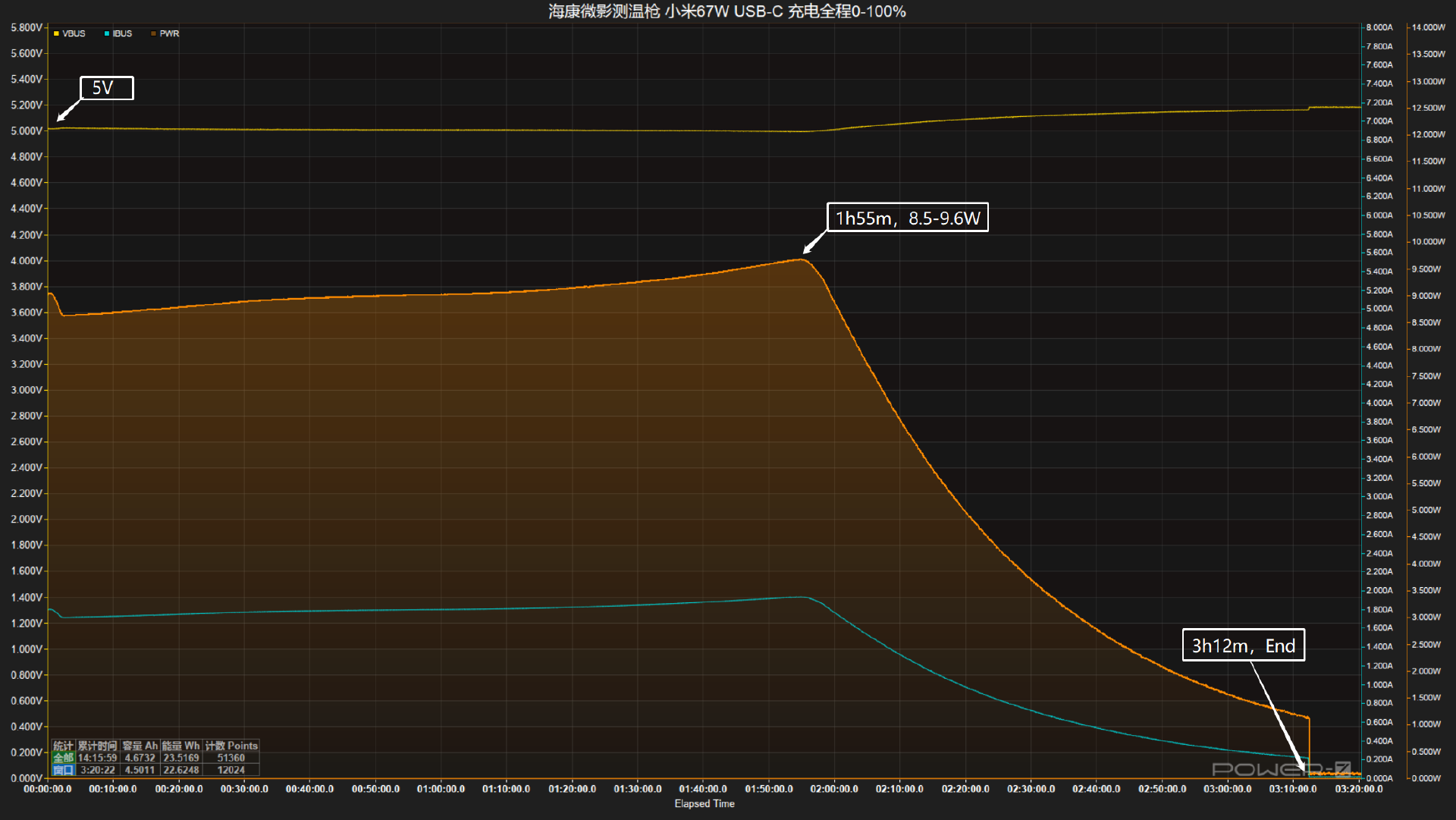
Task: Click the 00:00:00.0 time axis tick
Action: pyautogui.click(x=48, y=789)
